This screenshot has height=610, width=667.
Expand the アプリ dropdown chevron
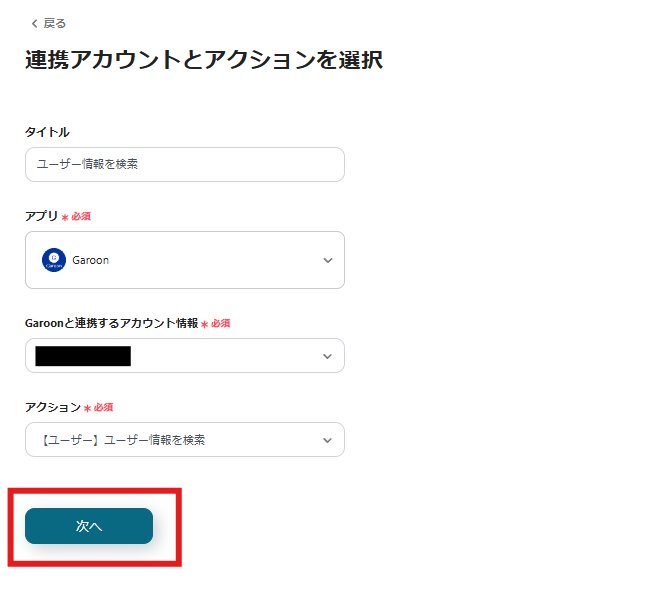click(327, 260)
